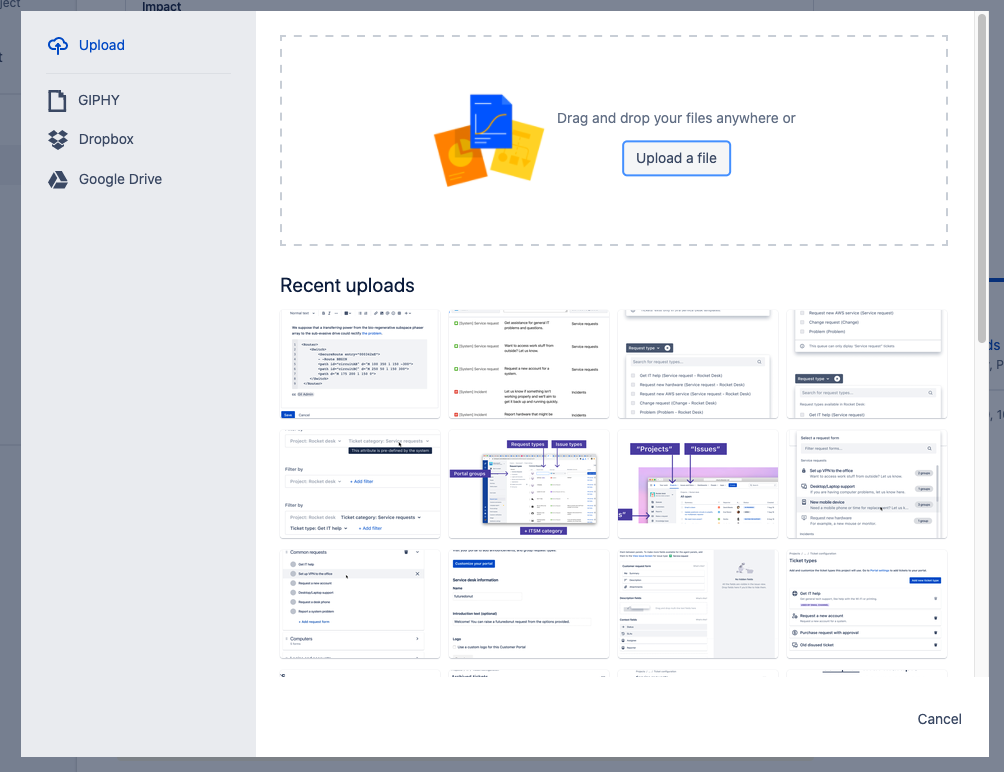1004x772 pixels.
Task: Select the GIPHY icon in the sidebar
Action: point(57,99)
